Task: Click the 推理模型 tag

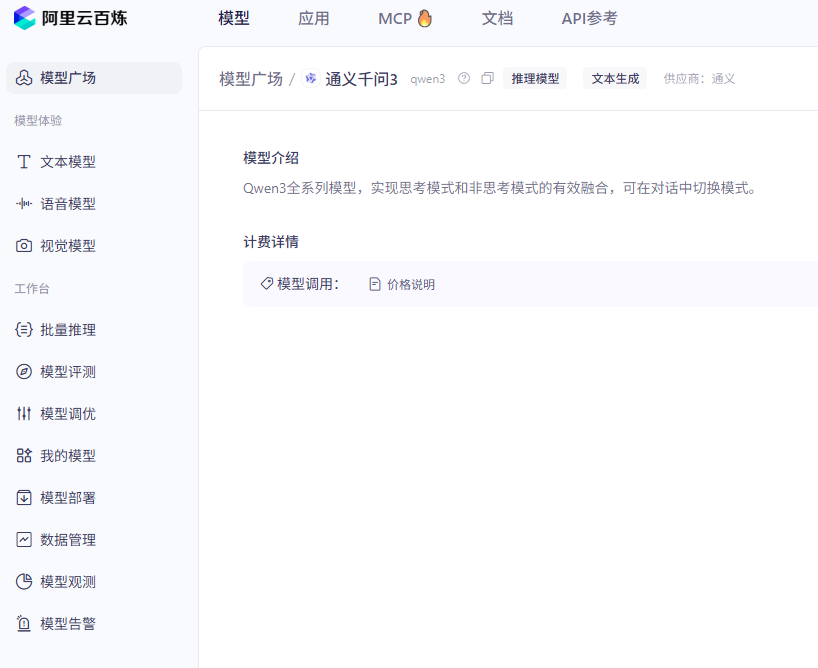Action: (535, 78)
